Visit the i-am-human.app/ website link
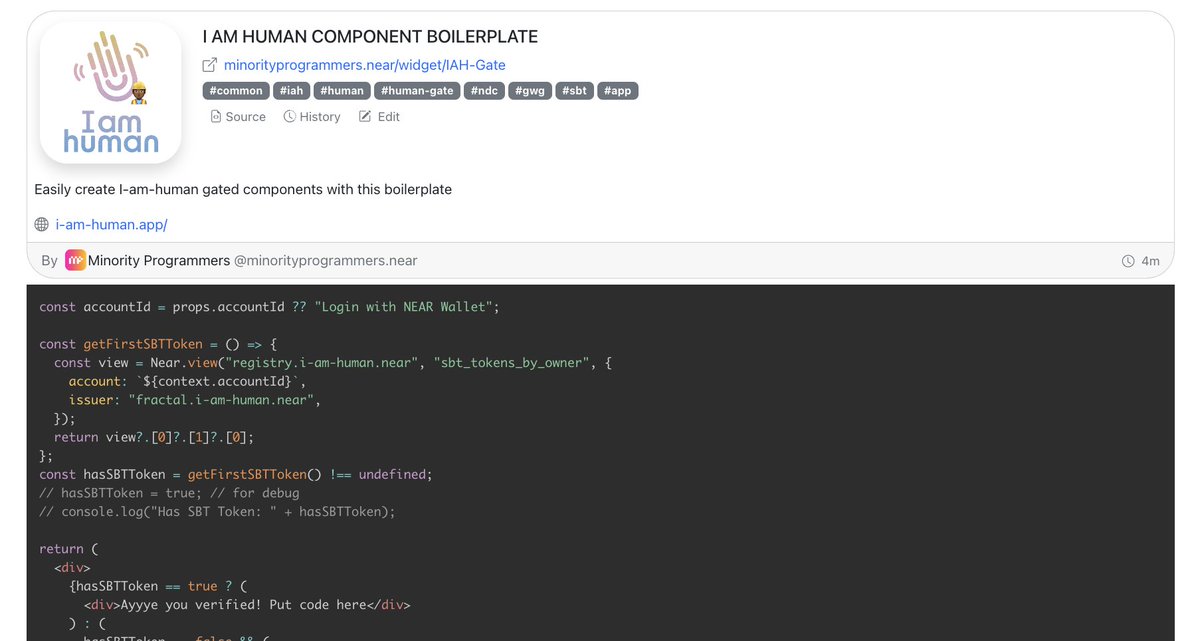Screen dimensions: 1200x641 111,225
